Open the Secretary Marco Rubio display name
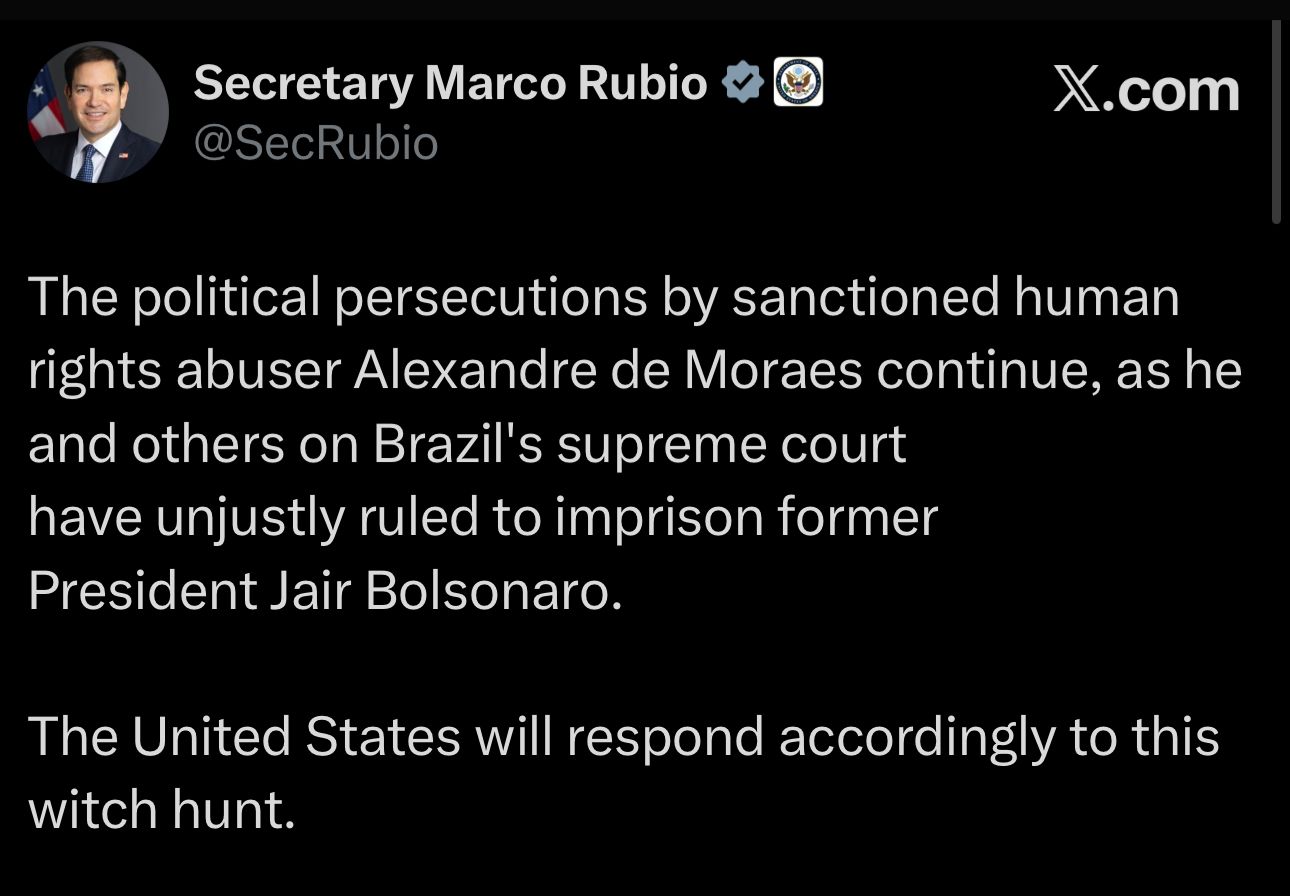The height and width of the screenshot is (896, 1290). (x=450, y=83)
